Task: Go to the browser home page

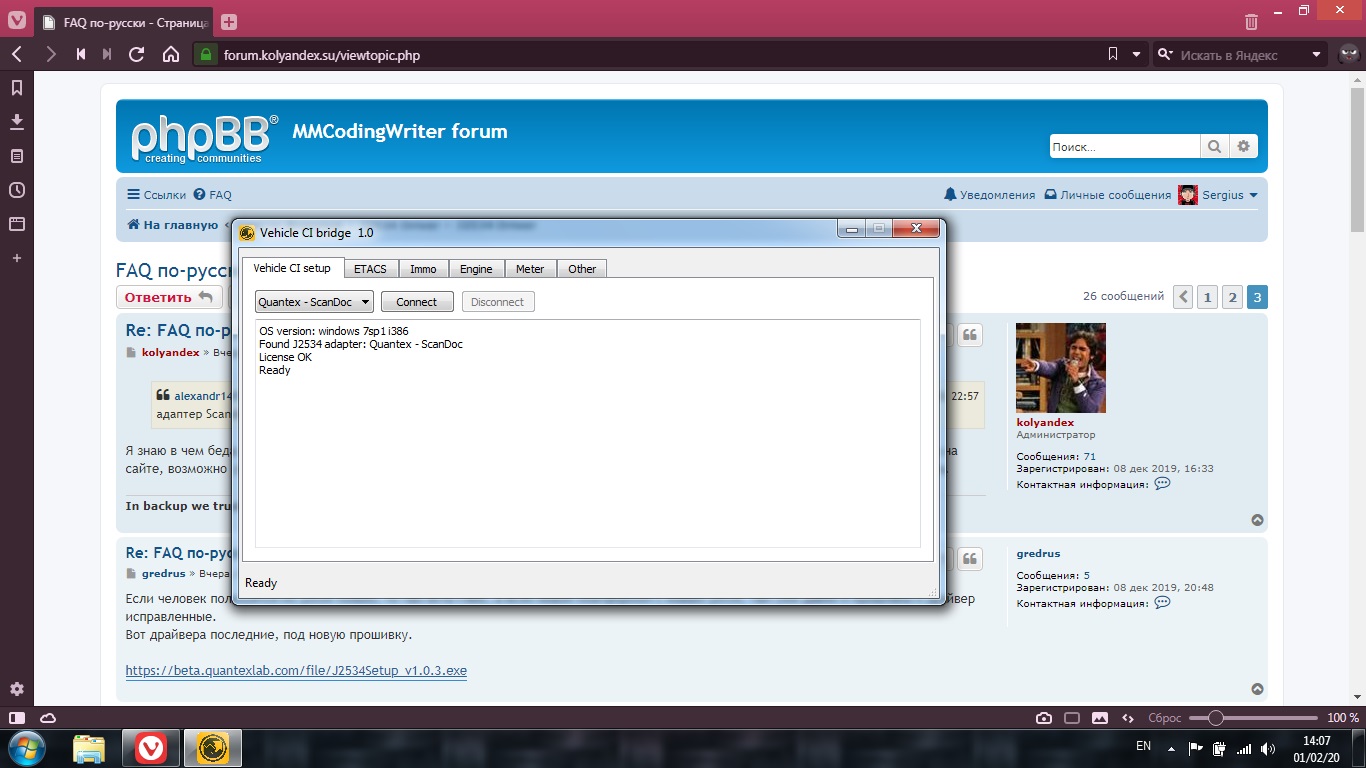Action: tap(171, 55)
